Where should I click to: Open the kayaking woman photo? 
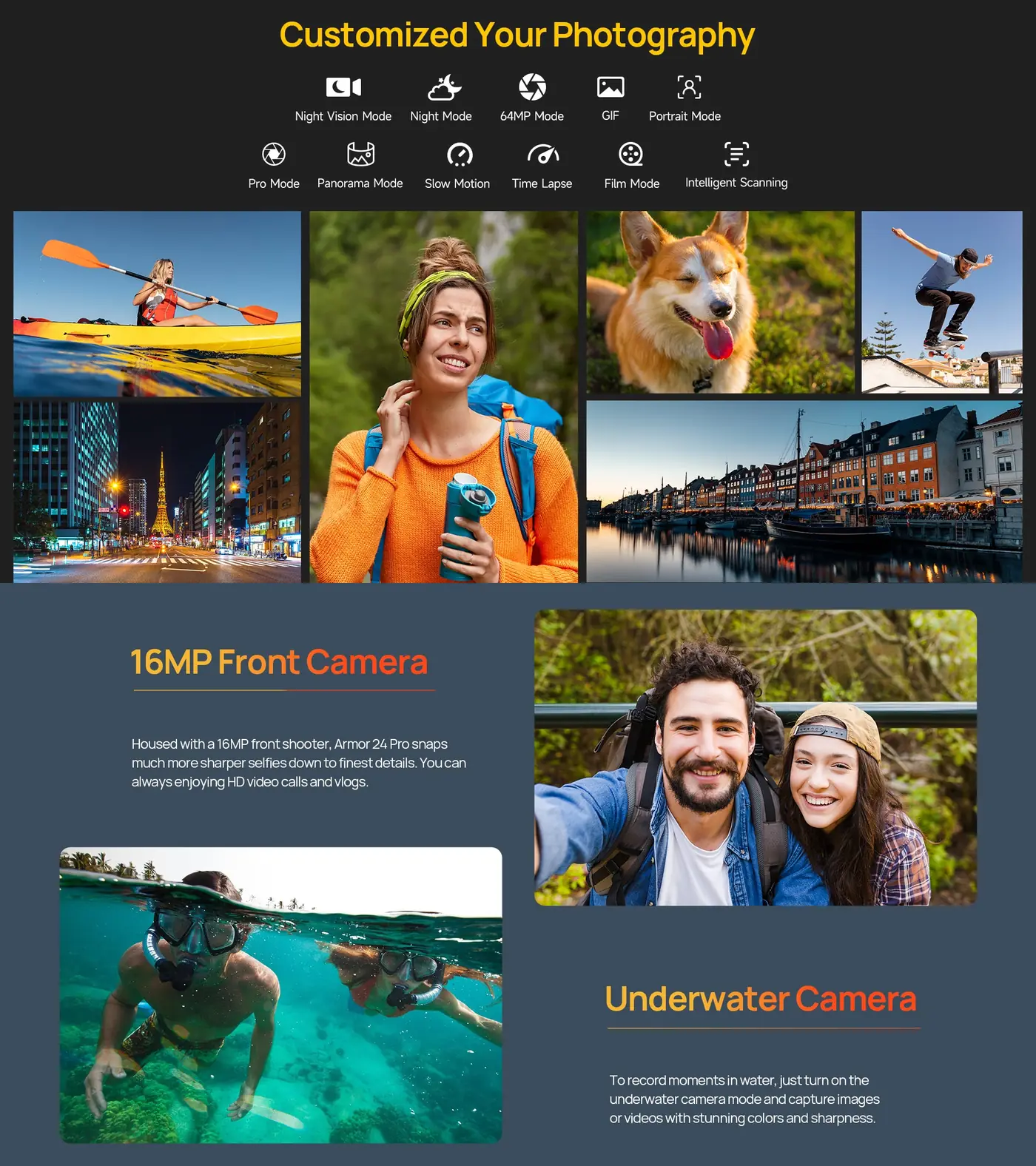point(157,304)
